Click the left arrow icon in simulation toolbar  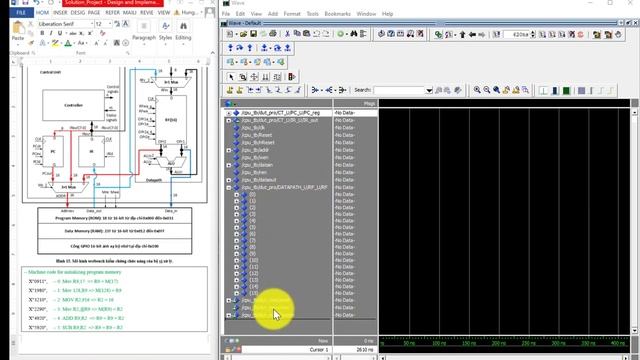[472, 35]
